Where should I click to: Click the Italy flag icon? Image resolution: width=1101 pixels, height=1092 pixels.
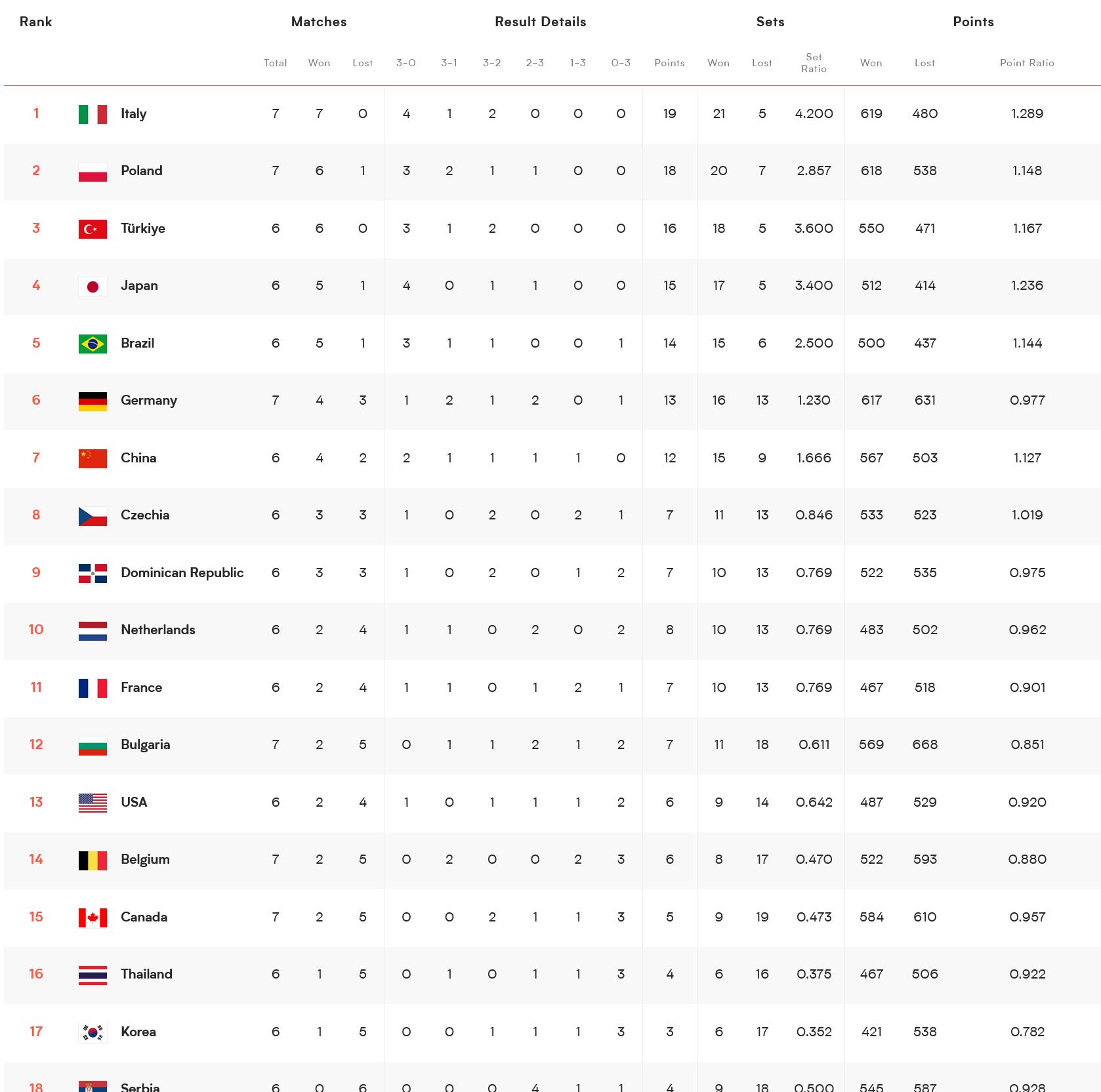point(93,114)
